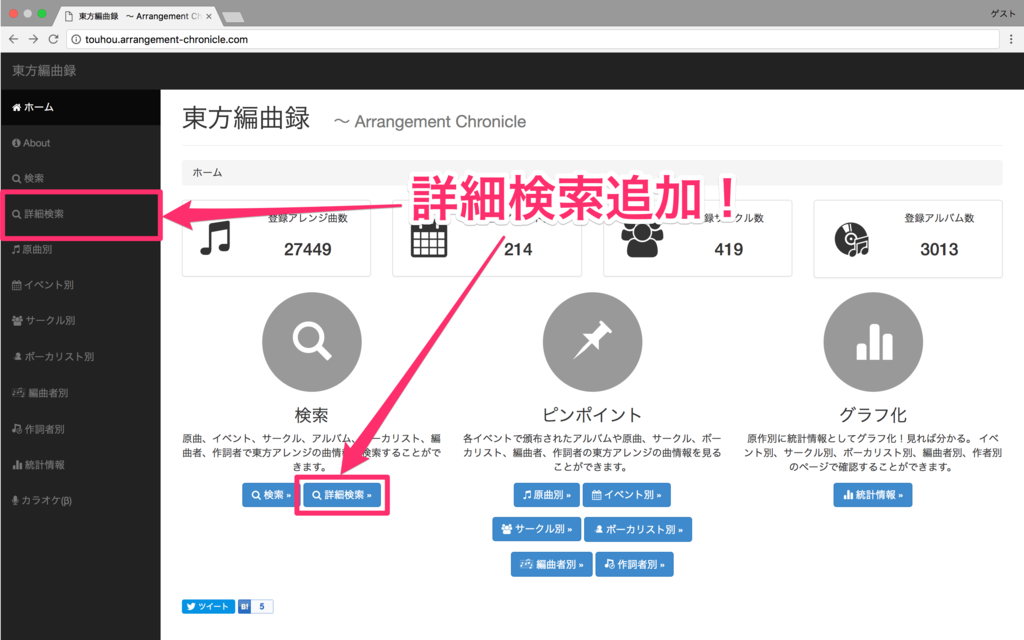Click the number 419
The image size is (1024, 640).
coord(729,249)
